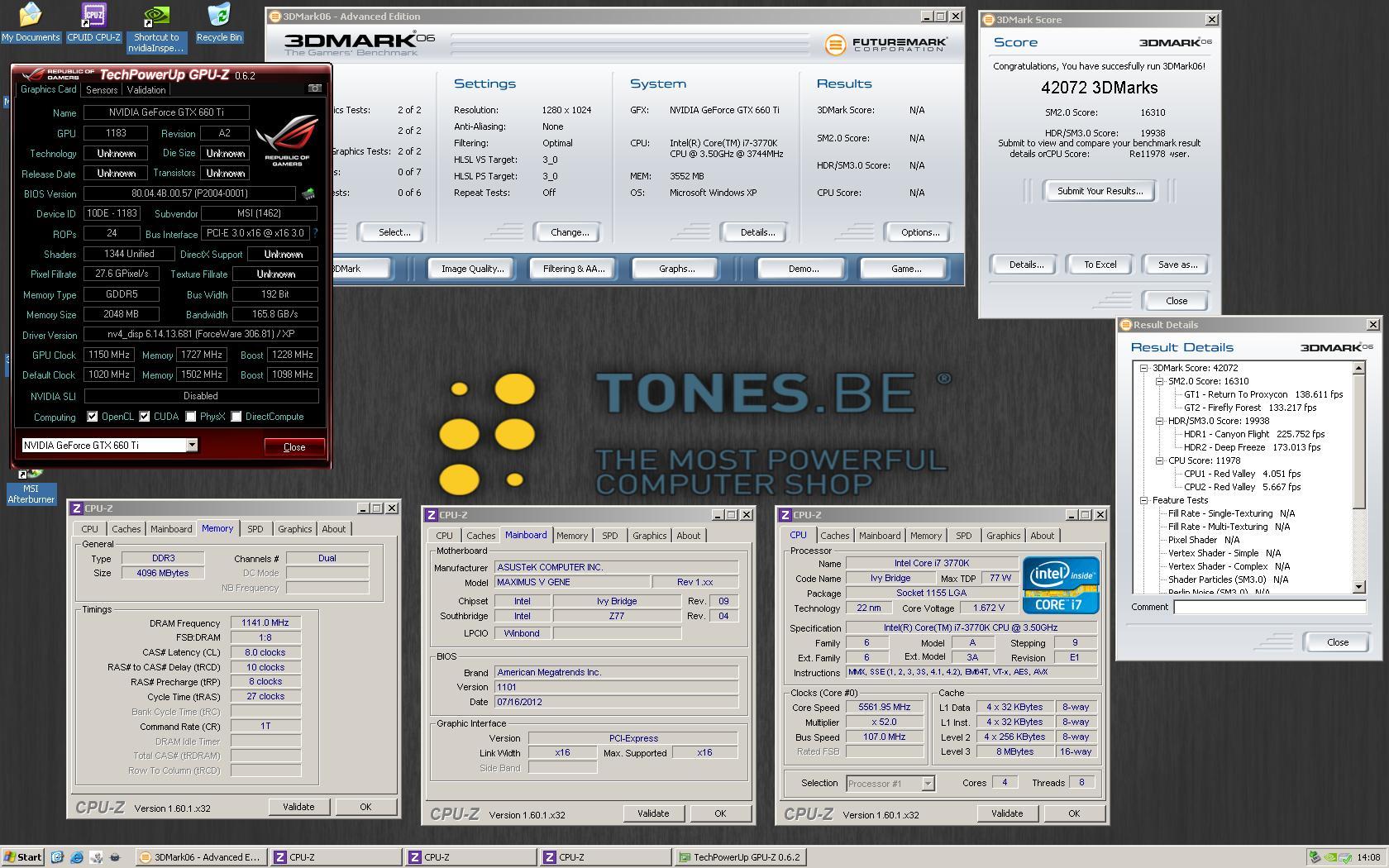Open Caches tab in the Mainboard CPU-Z window
1389x868 pixels.
480,536
